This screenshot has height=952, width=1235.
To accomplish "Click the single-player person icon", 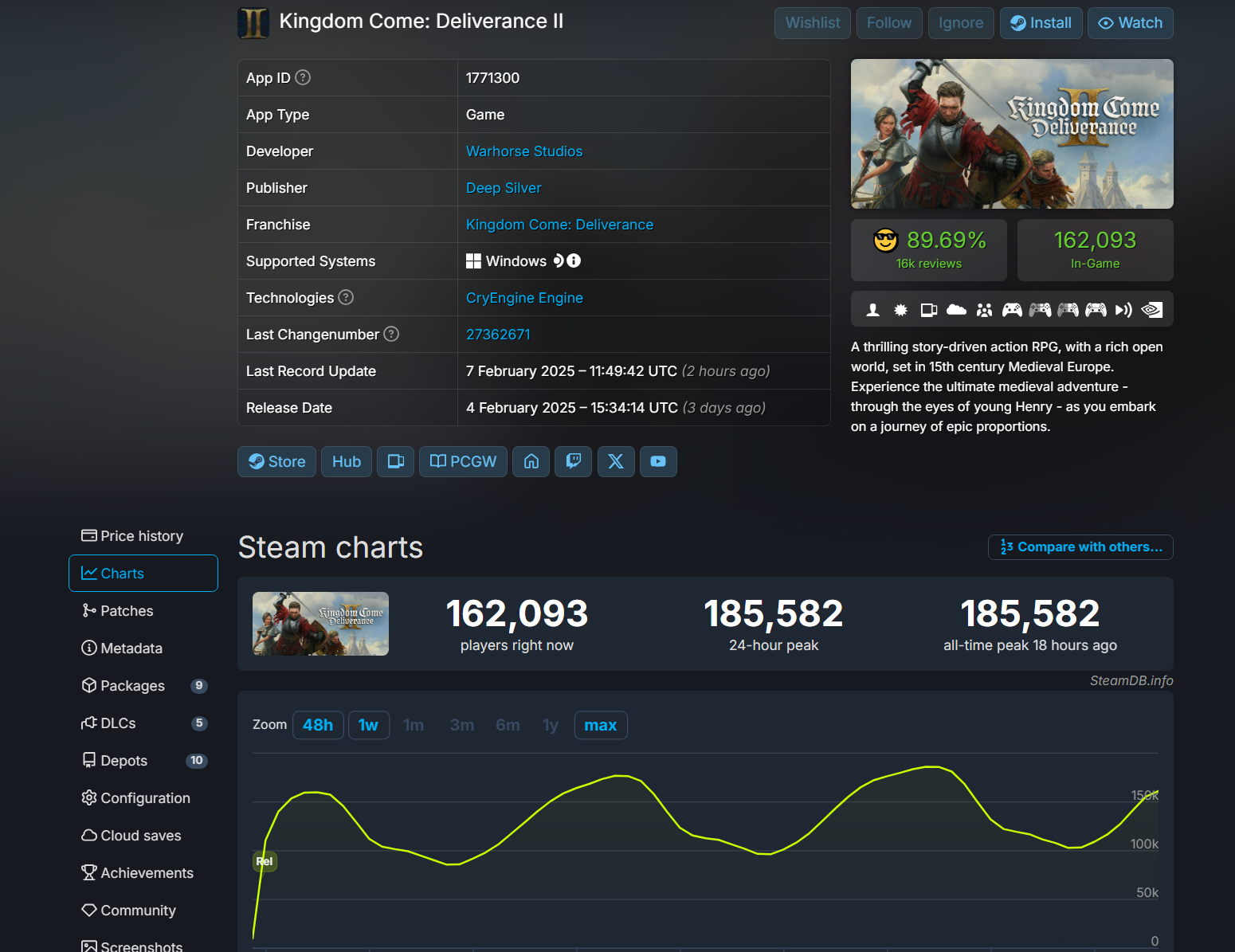I will pos(873,310).
